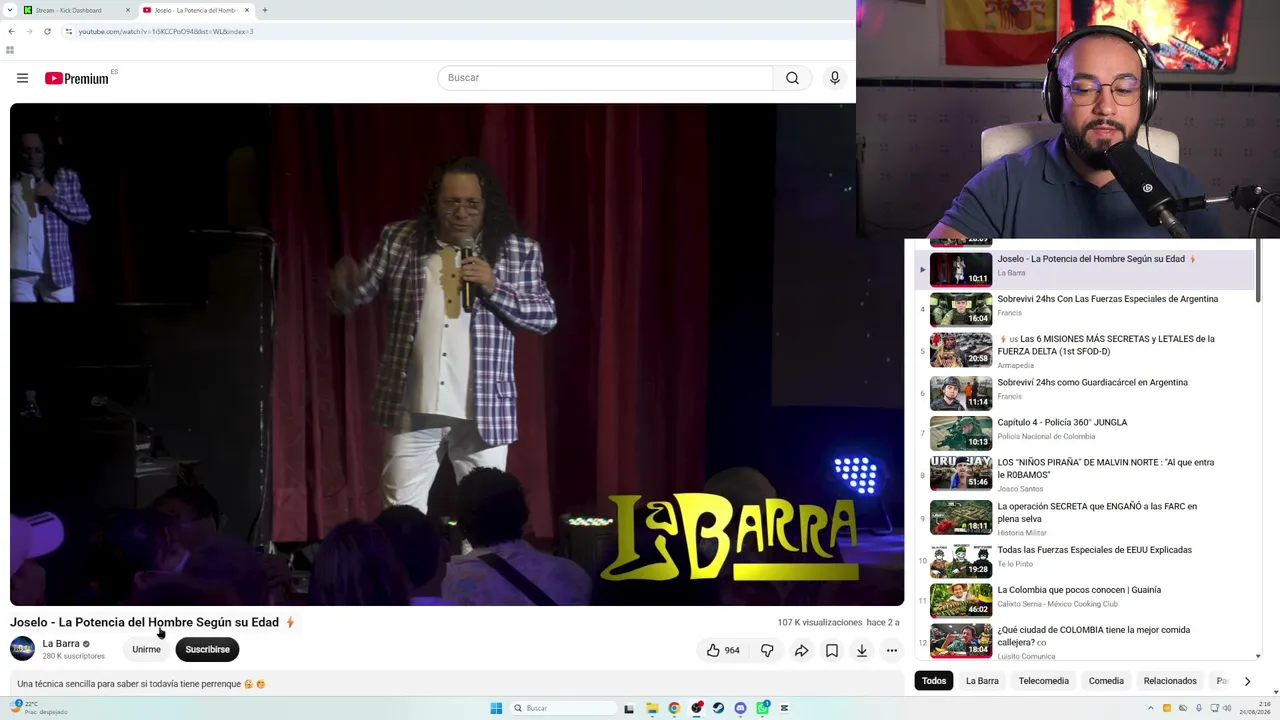
Task: Open Steam from taskbar
Action: tap(718, 708)
